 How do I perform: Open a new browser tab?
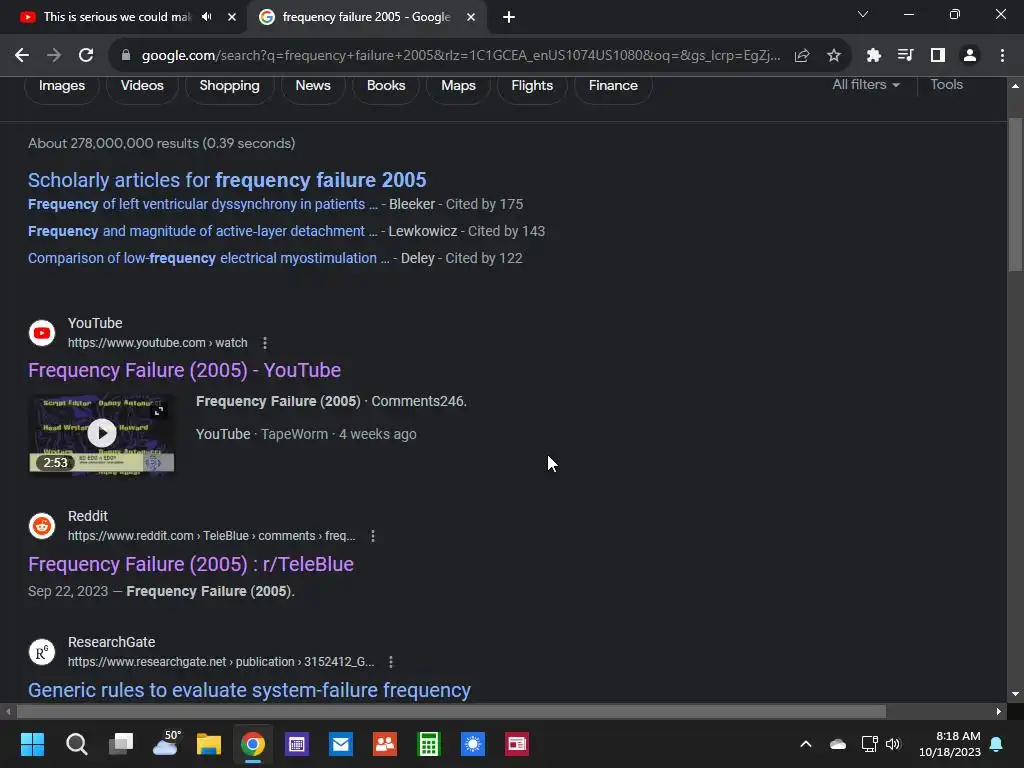coord(509,17)
